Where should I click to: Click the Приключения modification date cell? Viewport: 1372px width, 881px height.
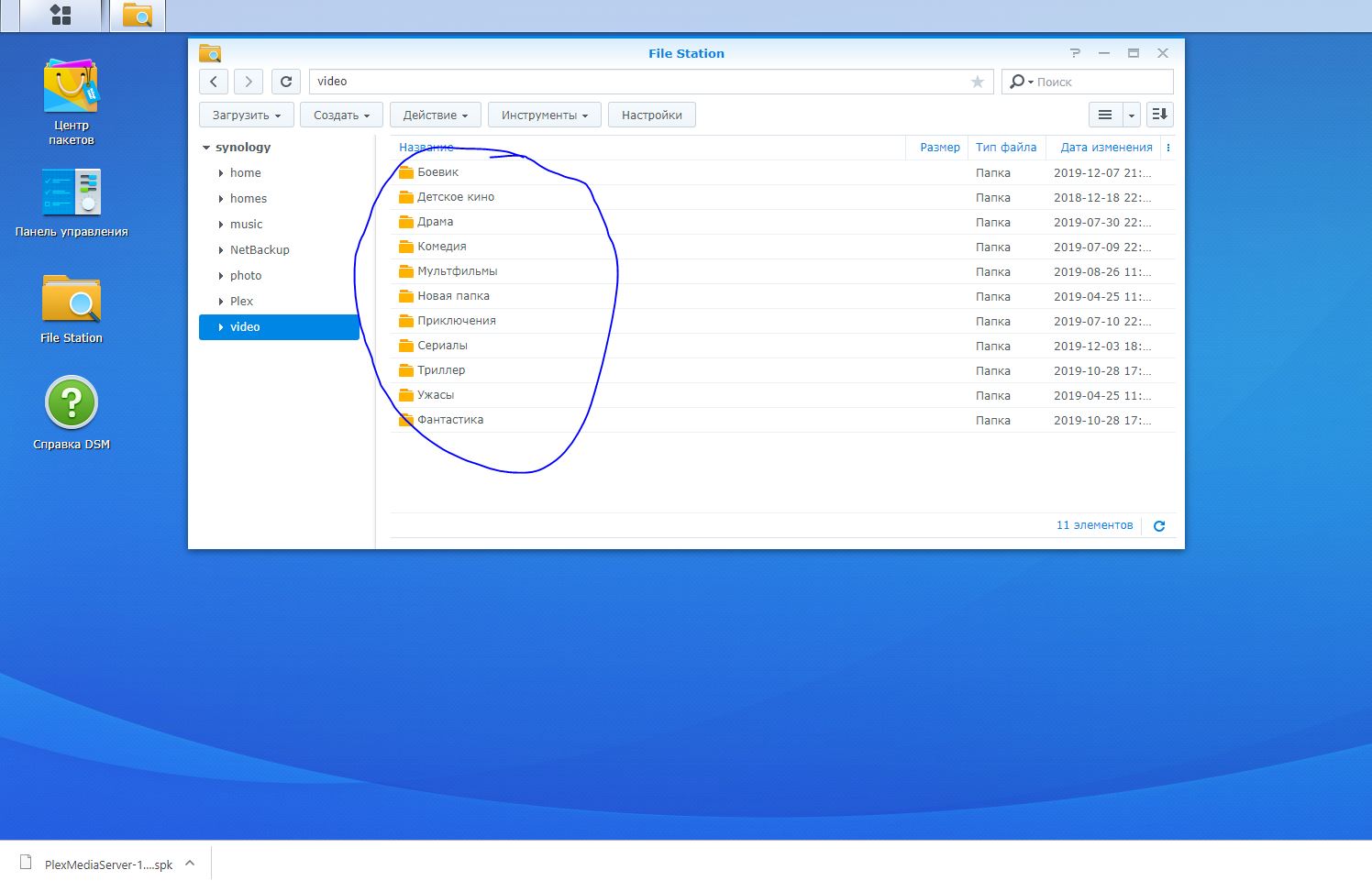(x=1102, y=321)
